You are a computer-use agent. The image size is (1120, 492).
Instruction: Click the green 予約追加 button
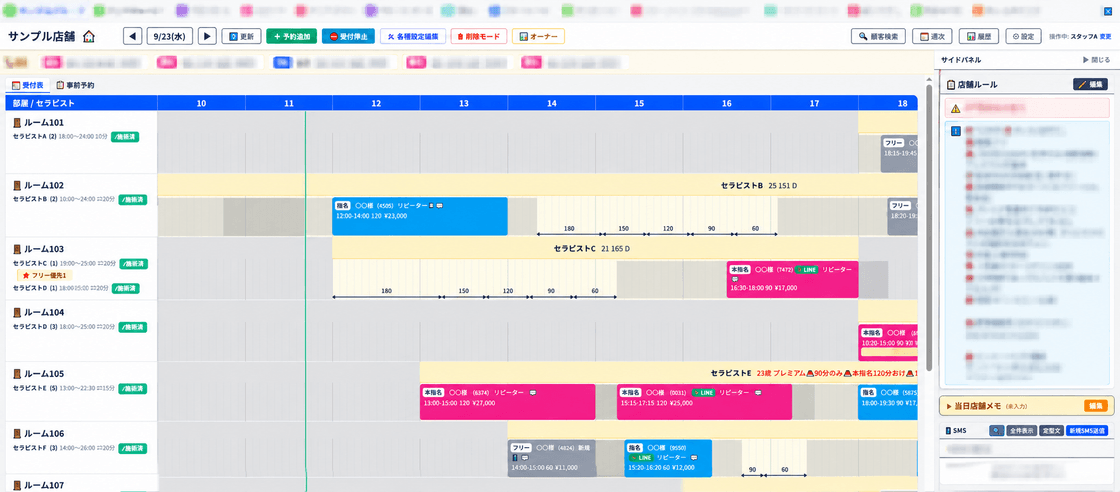291,36
